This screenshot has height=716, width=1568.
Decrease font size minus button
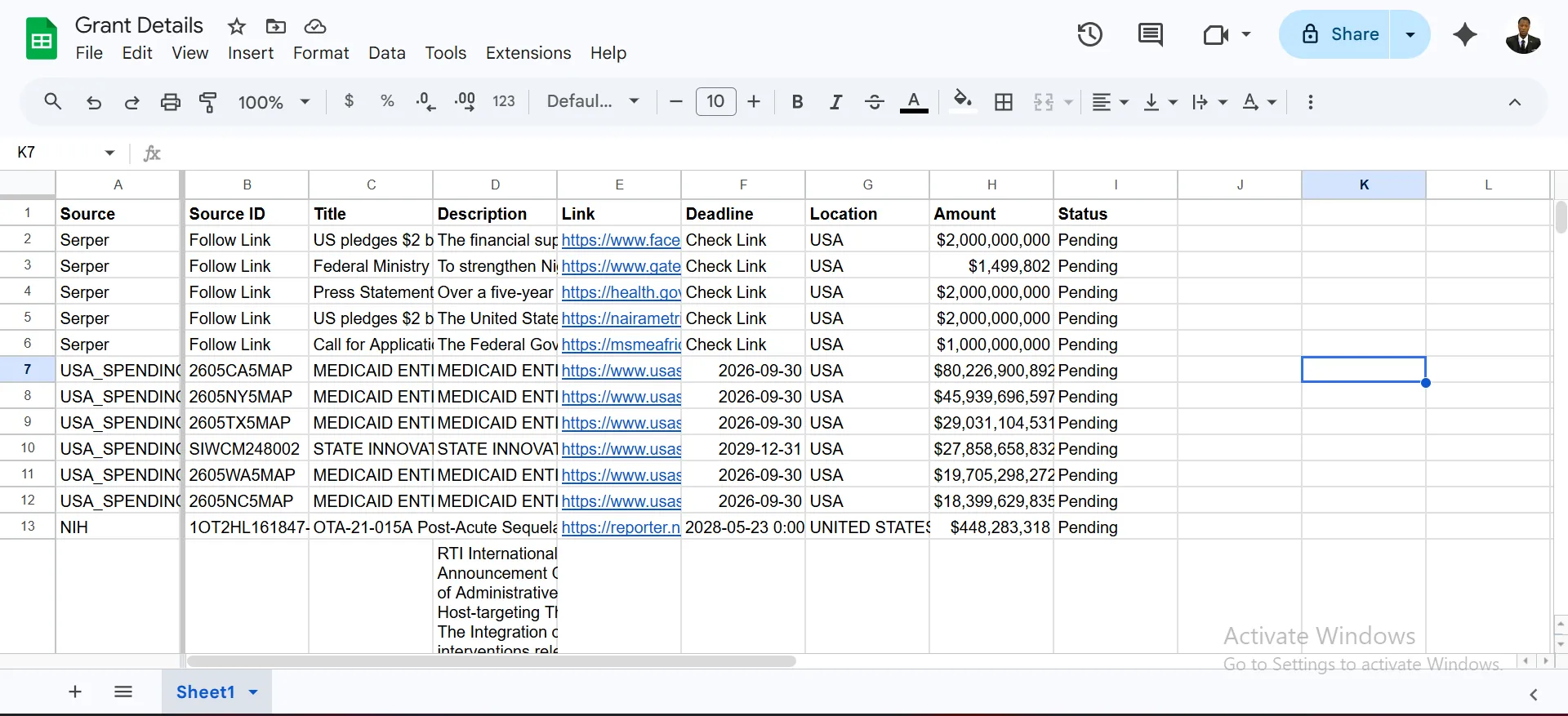(x=675, y=101)
